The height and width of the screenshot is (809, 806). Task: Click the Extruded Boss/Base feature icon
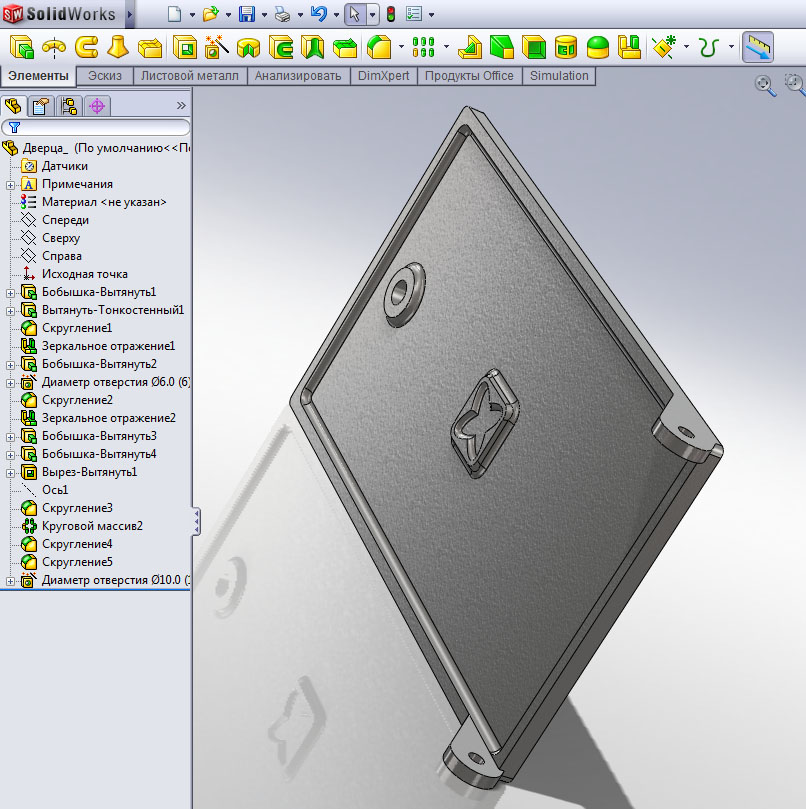pos(22,47)
